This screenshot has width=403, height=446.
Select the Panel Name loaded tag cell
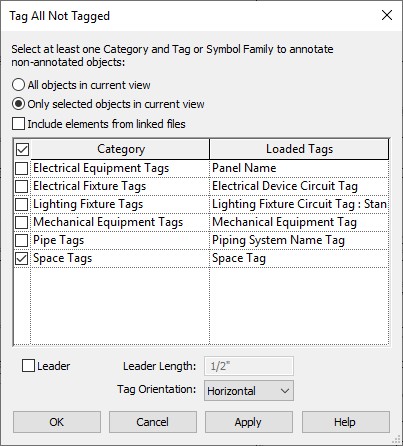pos(299,168)
